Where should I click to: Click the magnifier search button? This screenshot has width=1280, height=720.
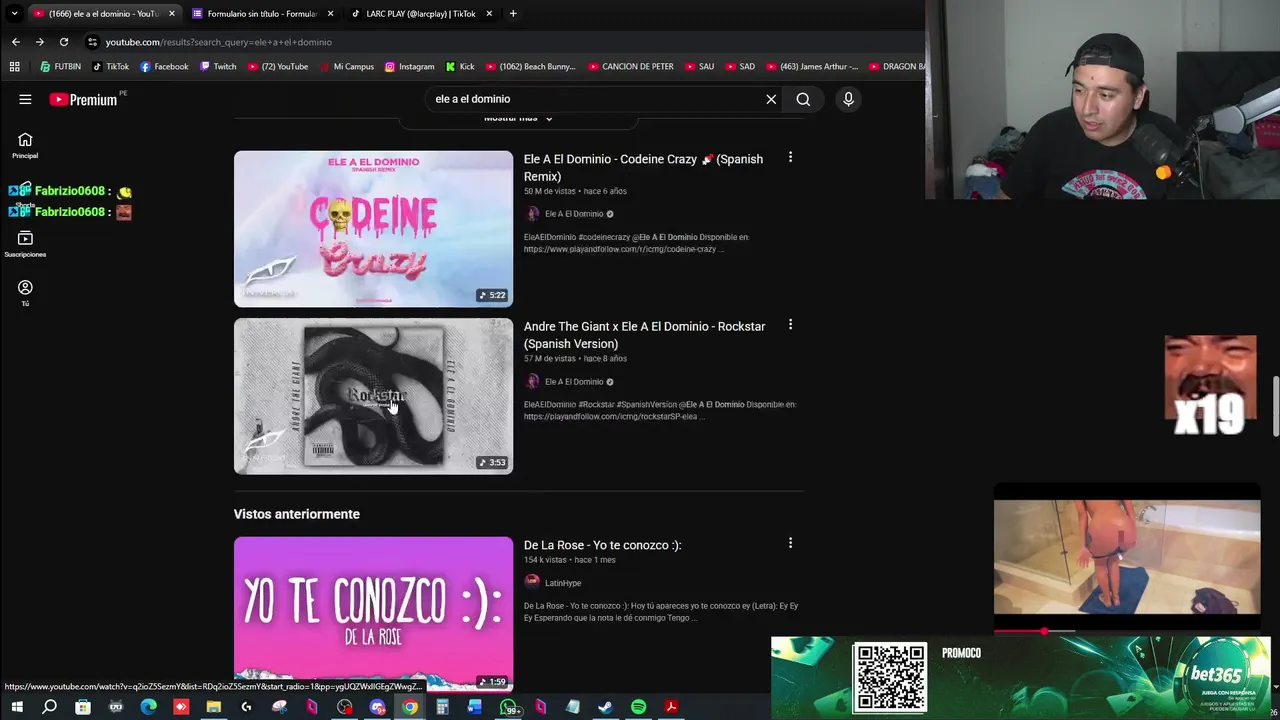803,99
